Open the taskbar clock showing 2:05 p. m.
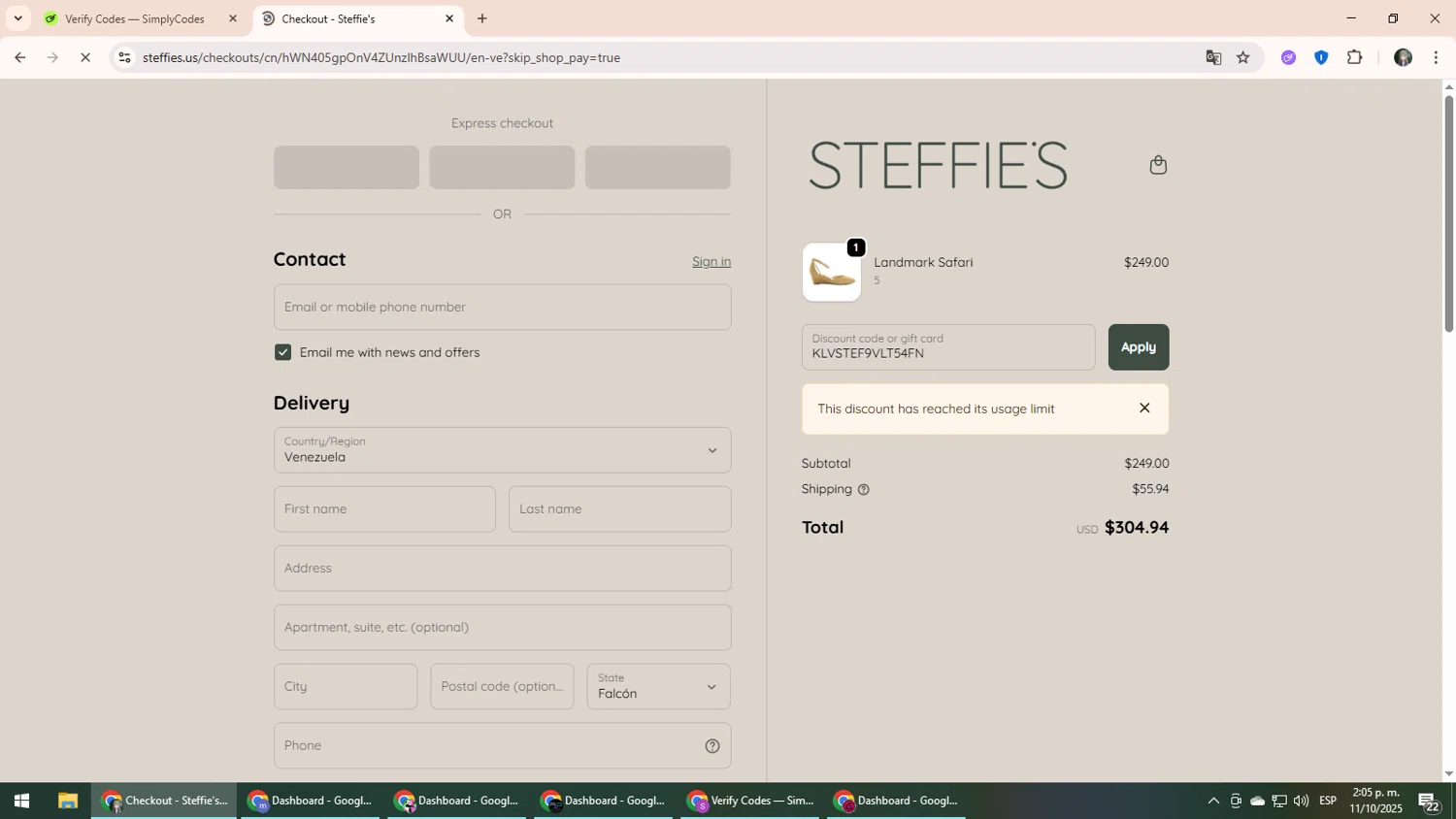The width and height of the screenshot is (1456, 819). click(x=1375, y=802)
